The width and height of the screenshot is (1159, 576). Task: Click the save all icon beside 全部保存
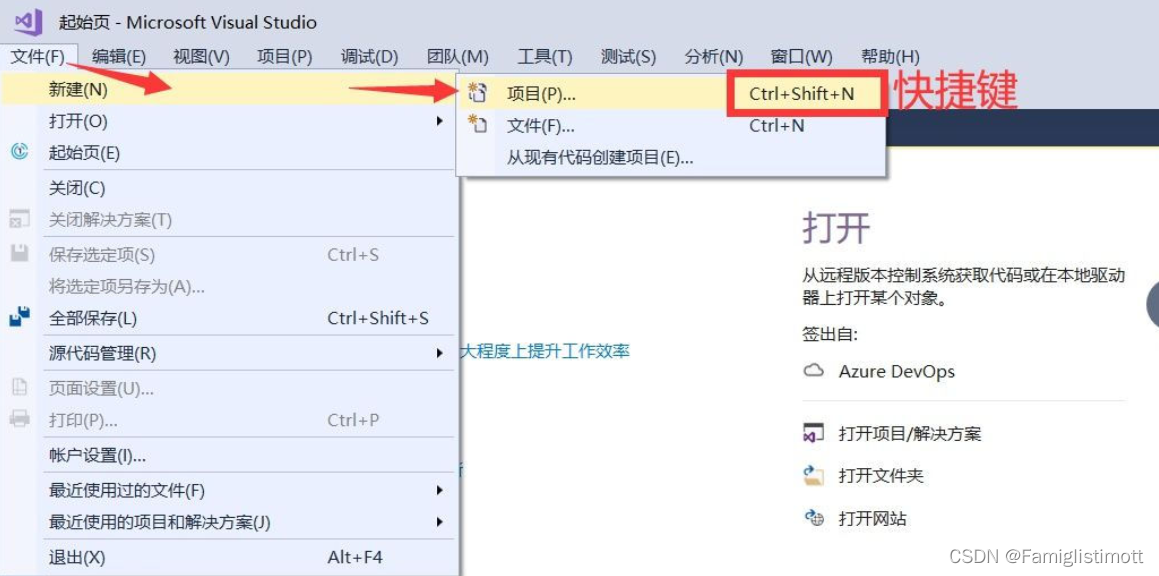pos(20,317)
